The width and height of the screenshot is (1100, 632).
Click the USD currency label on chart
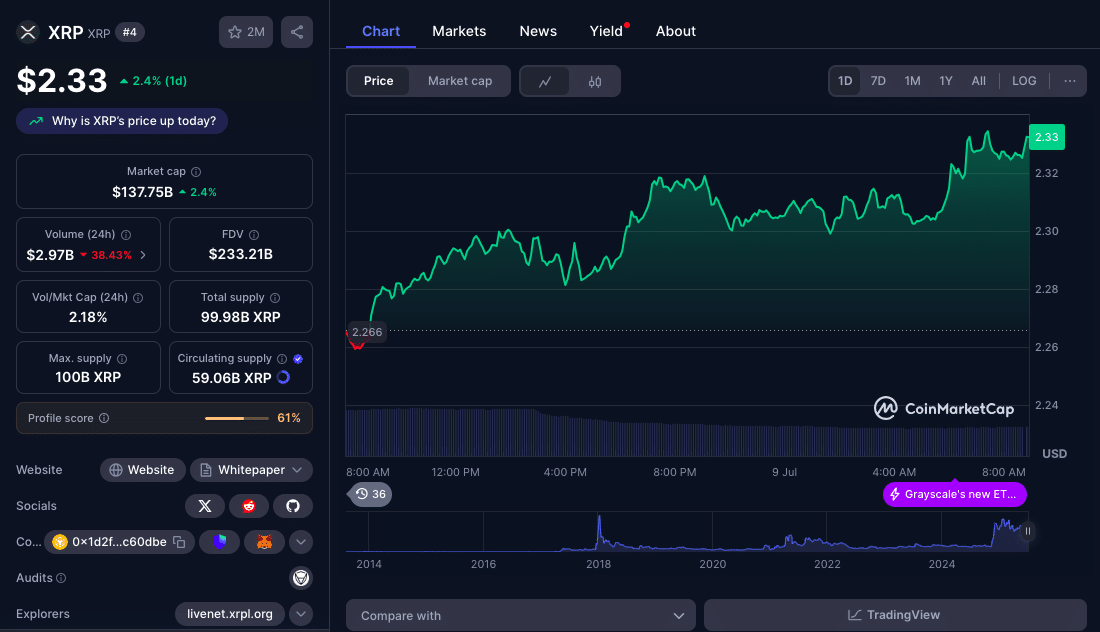click(x=1054, y=454)
